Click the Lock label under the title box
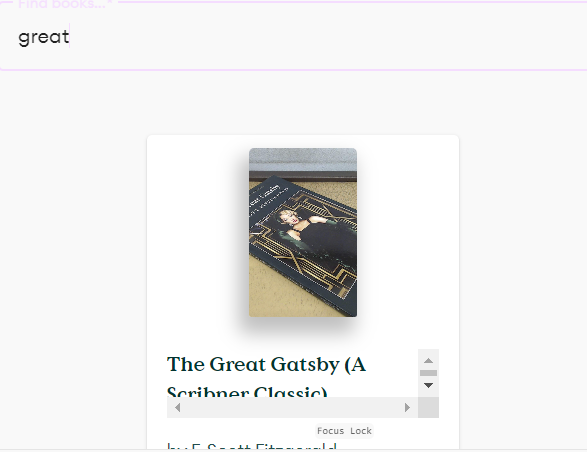Image resolution: width=587 pixels, height=452 pixels. (x=361, y=431)
